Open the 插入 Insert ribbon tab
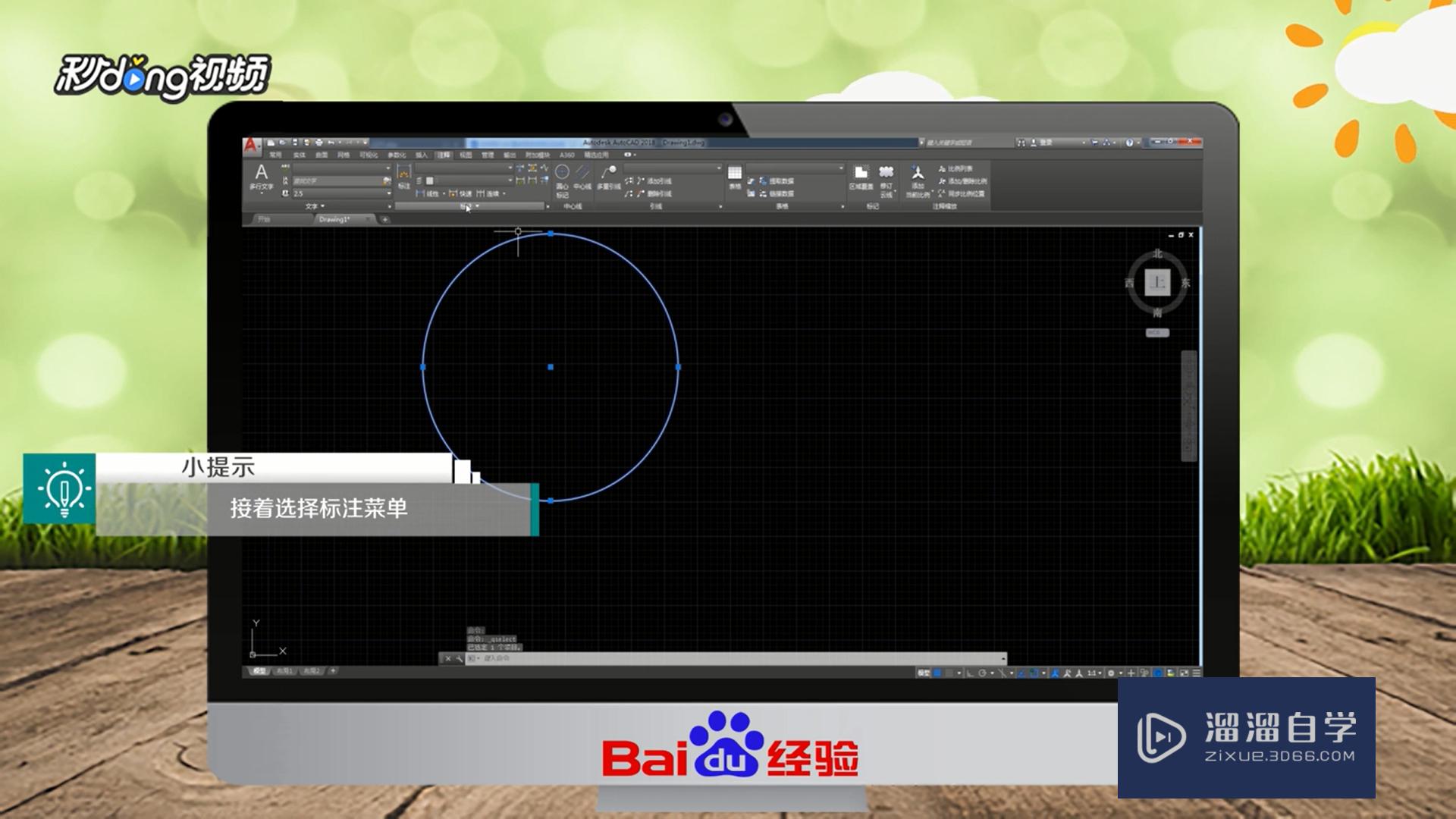This screenshot has width=1456, height=819. coord(422,155)
